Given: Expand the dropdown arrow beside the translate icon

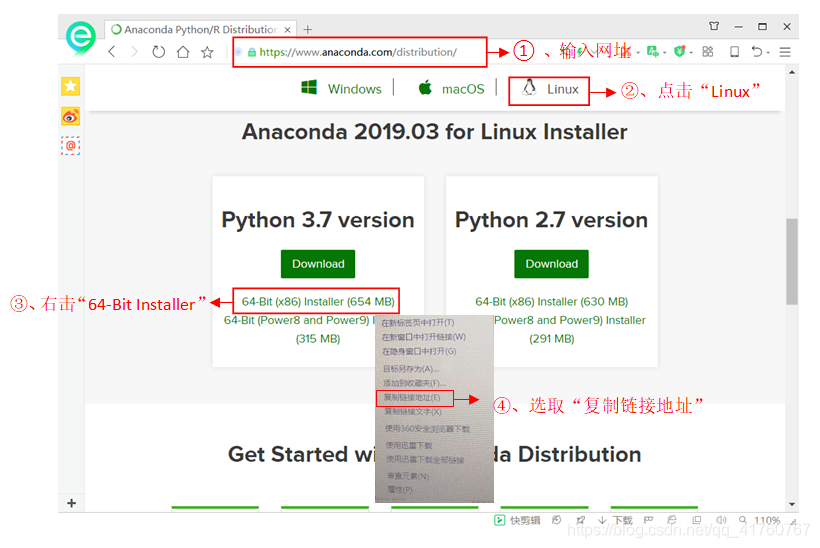Looking at the screenshot, I should [664, 52].
